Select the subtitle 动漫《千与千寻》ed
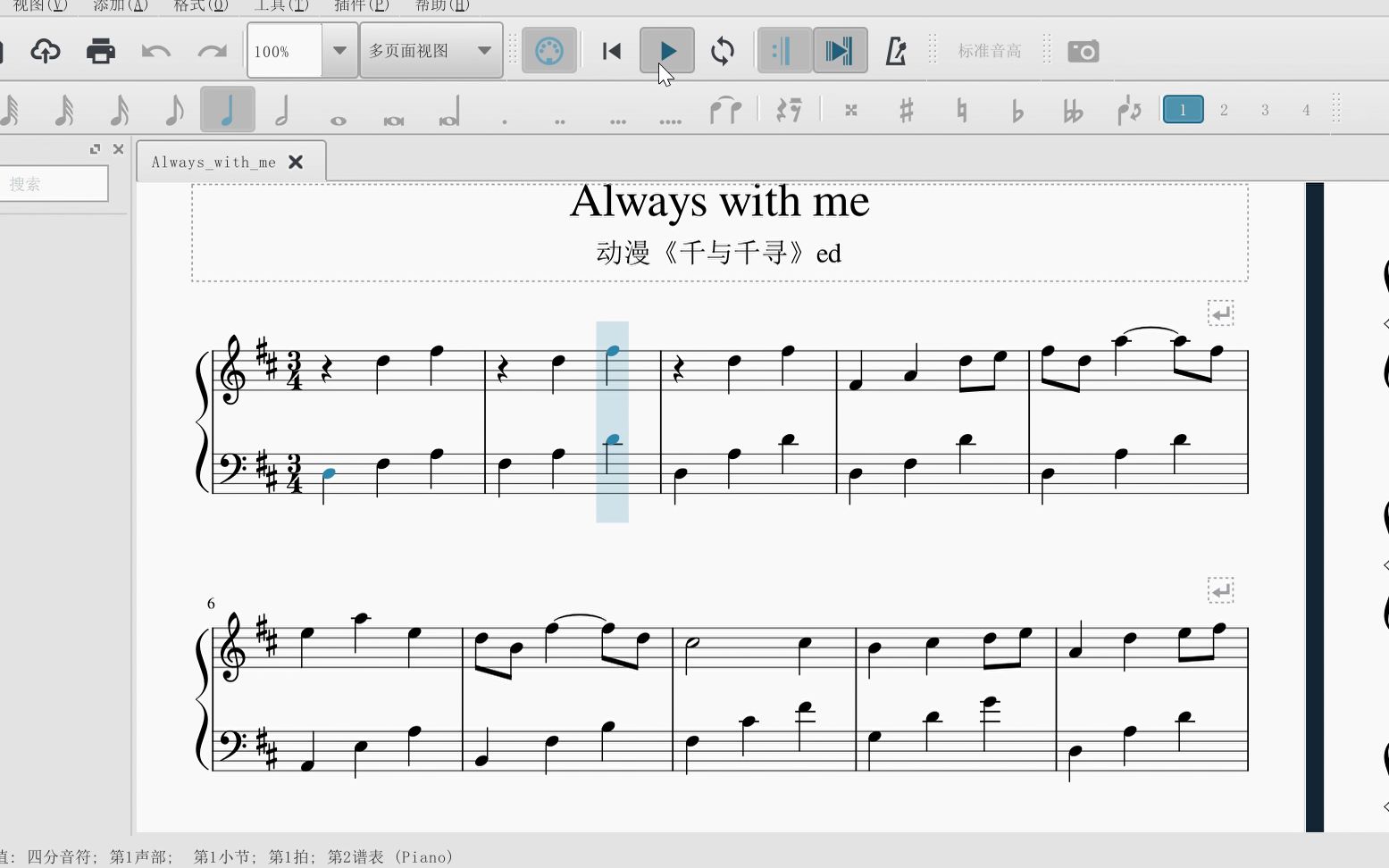Image resolution: width=1389 pixels, height=868 pixels. pos(719,253)
